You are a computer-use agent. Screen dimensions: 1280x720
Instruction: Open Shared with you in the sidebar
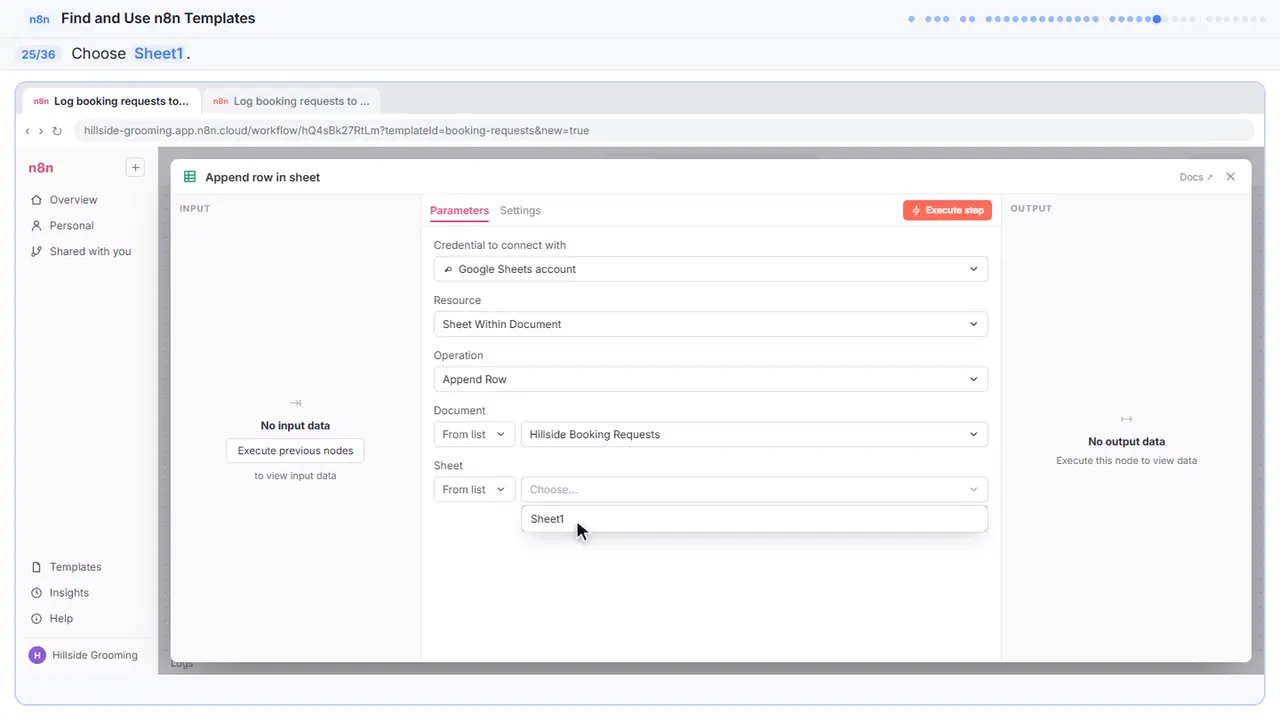[x=81, y=252]
